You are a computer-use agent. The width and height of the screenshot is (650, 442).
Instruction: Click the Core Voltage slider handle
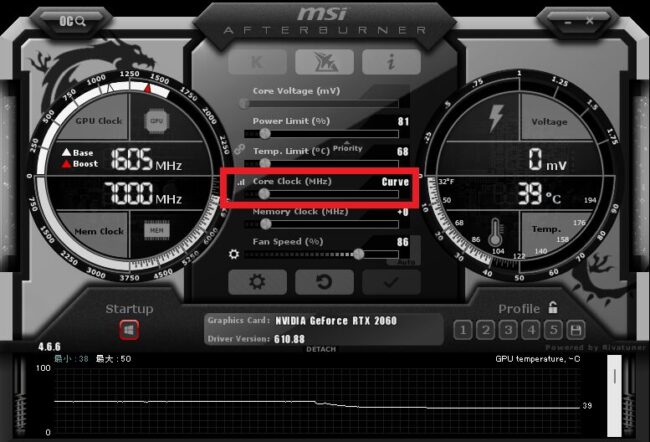[244, 104]
